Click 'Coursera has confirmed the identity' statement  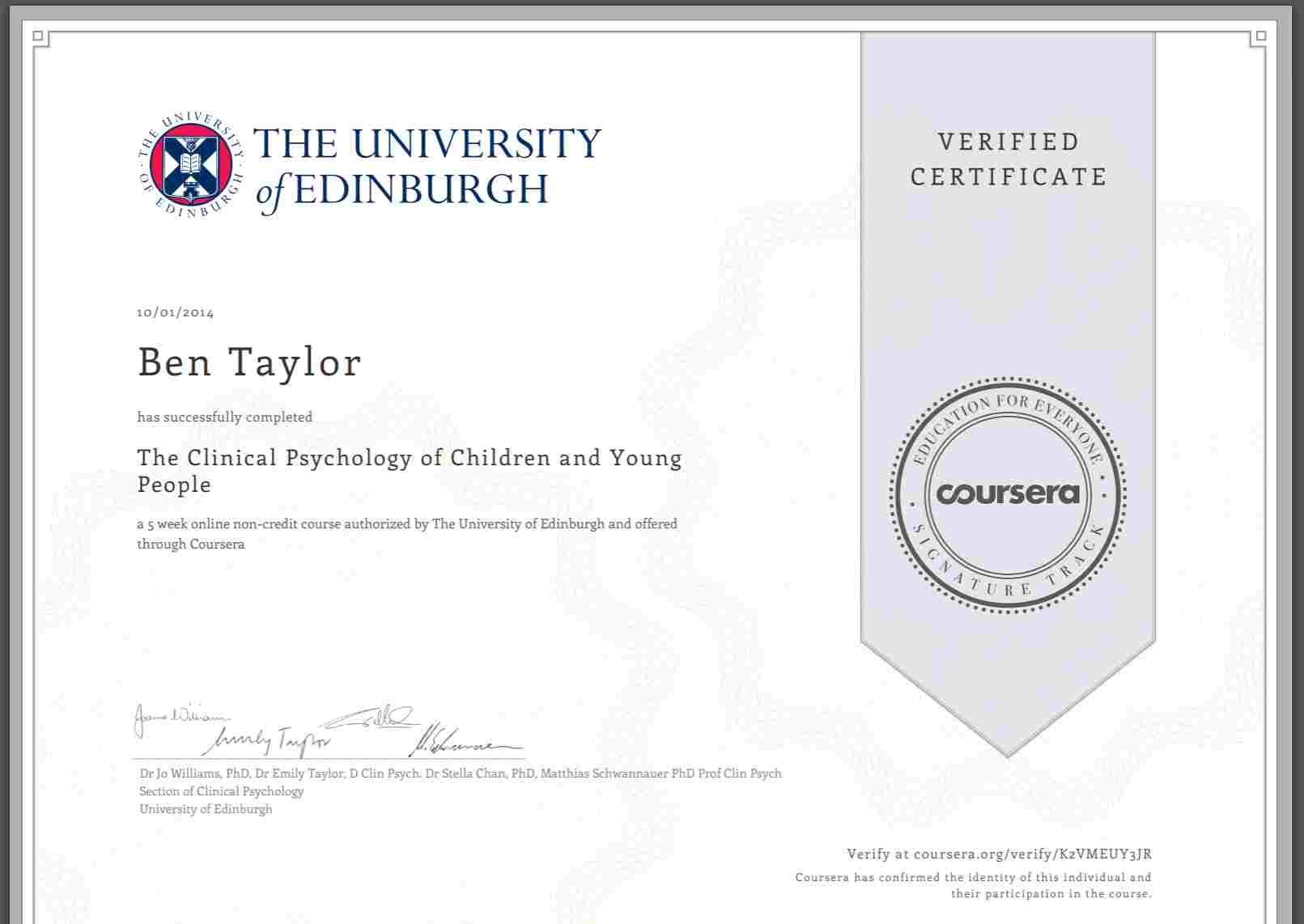click(x=973, y=885)
